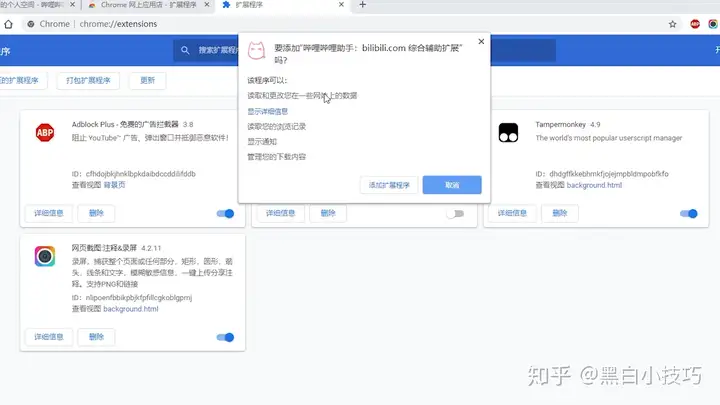Click the Tampermonkey logo on its card

tap(508, 133)
